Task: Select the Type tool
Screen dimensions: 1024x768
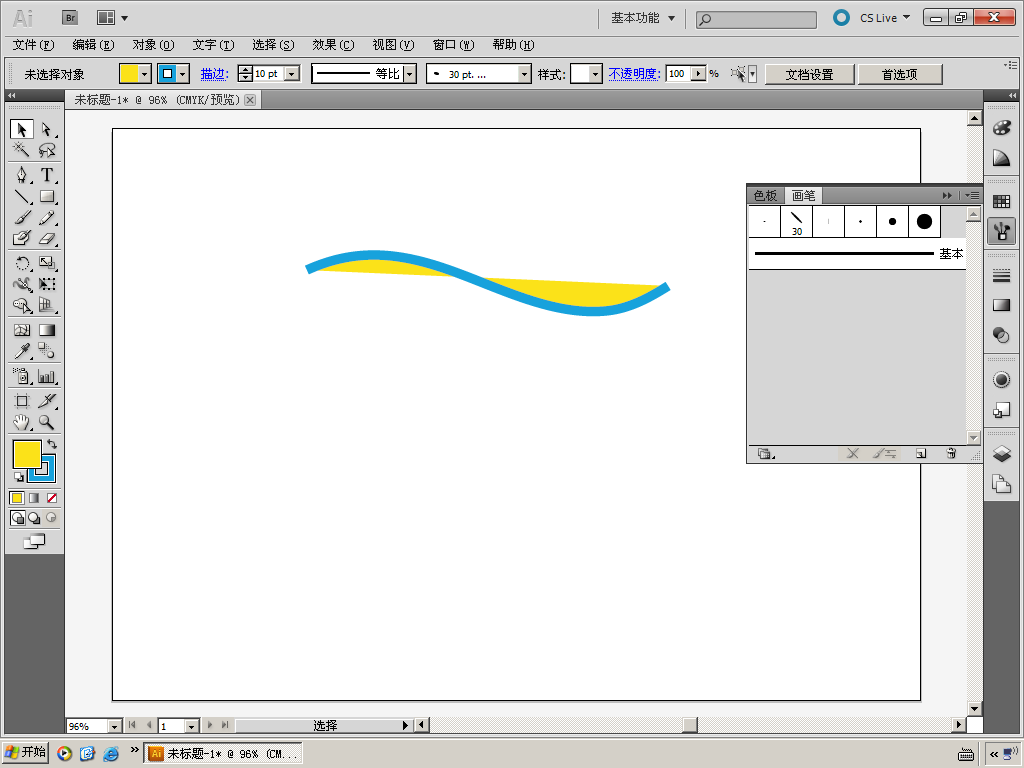Action: [x=46, y=175]
